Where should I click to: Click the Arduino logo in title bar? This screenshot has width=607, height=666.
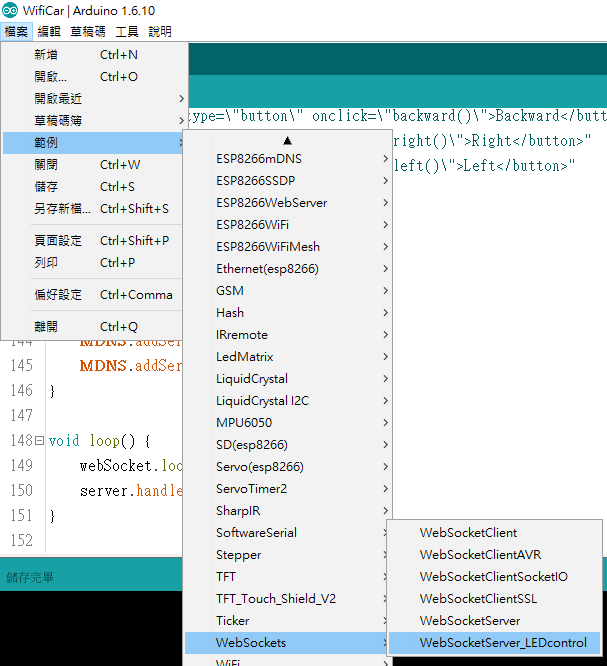click(x=10, y=10)
